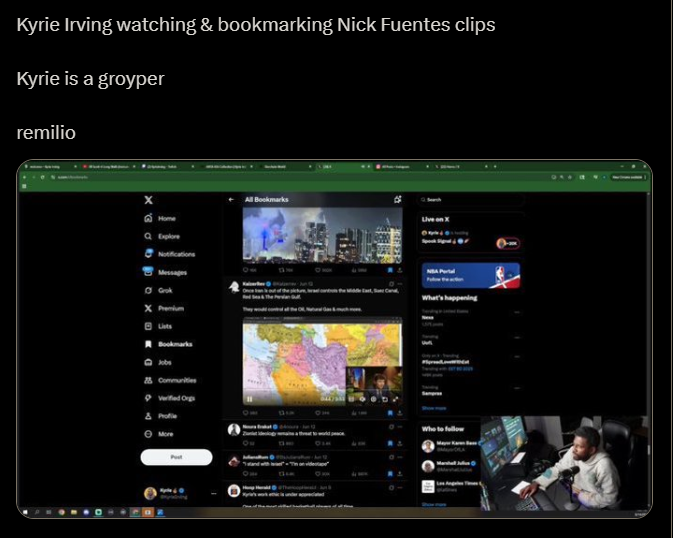Open the NBA Portal banner
673x538 pixels.
pos(471,275)
